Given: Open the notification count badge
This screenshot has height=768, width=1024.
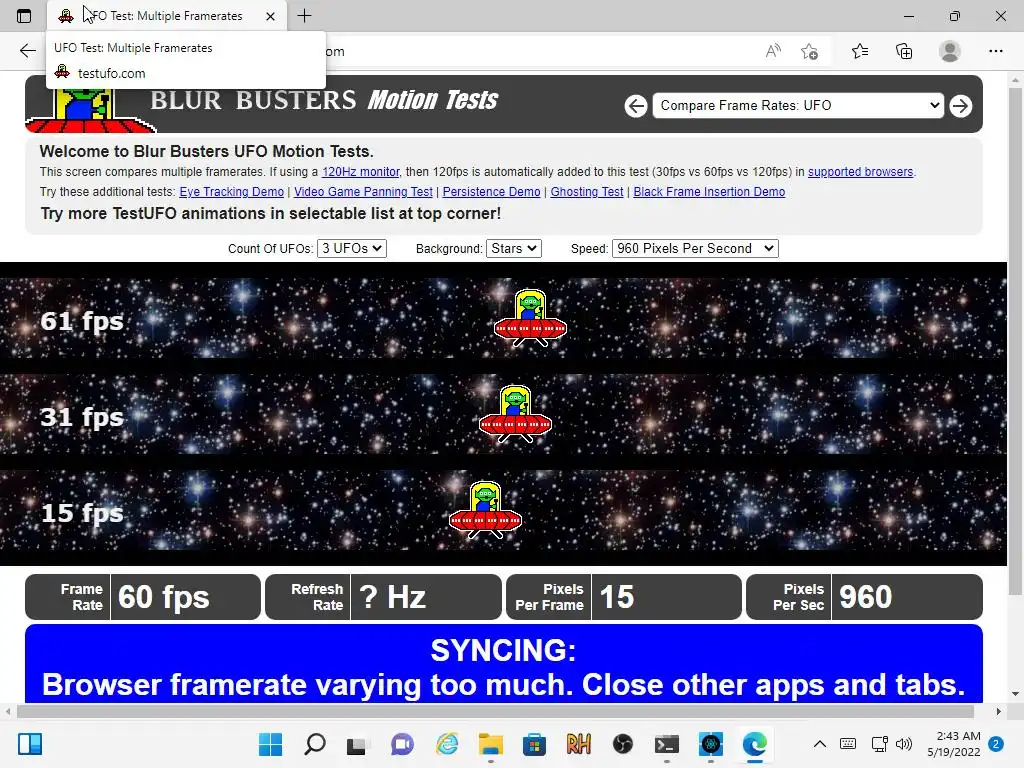Looking at the screenshot, I should [996, 744].
